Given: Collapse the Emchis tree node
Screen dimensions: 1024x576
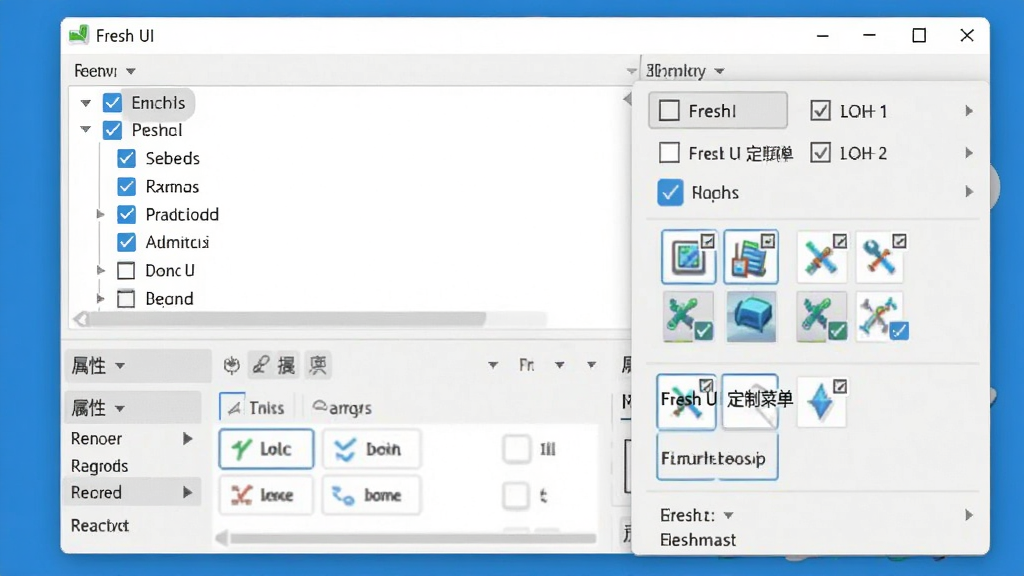Looking at the screenshot, I should (86, 103).
